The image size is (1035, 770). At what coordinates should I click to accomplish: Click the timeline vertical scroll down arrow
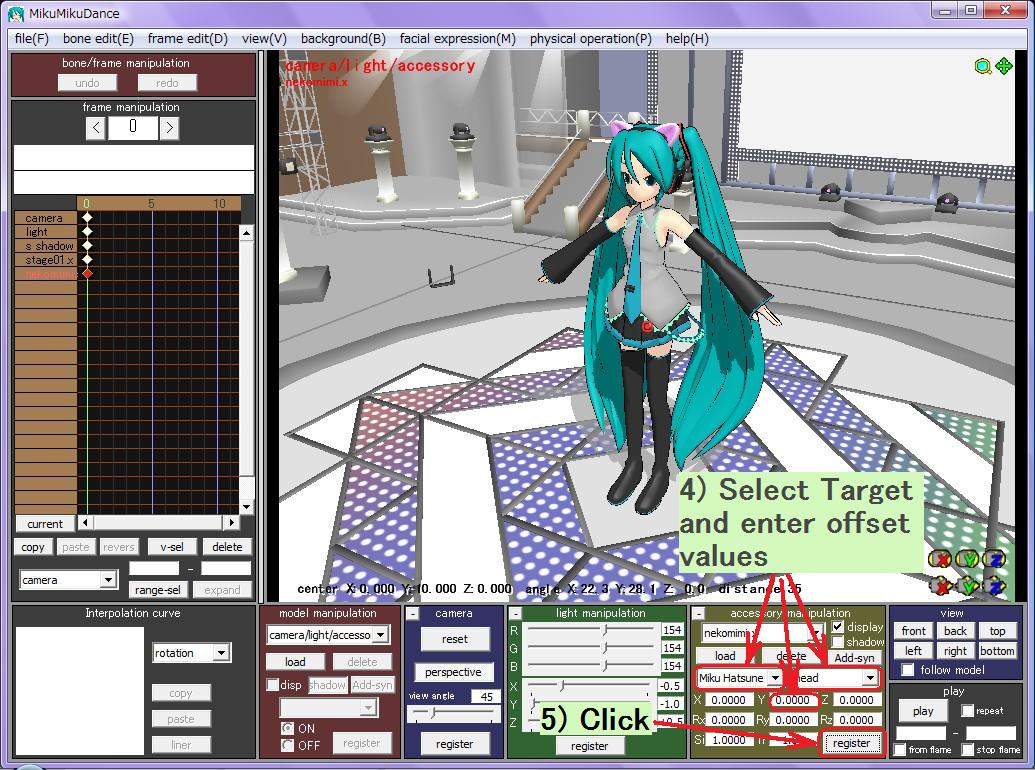[x=246, y=507]
